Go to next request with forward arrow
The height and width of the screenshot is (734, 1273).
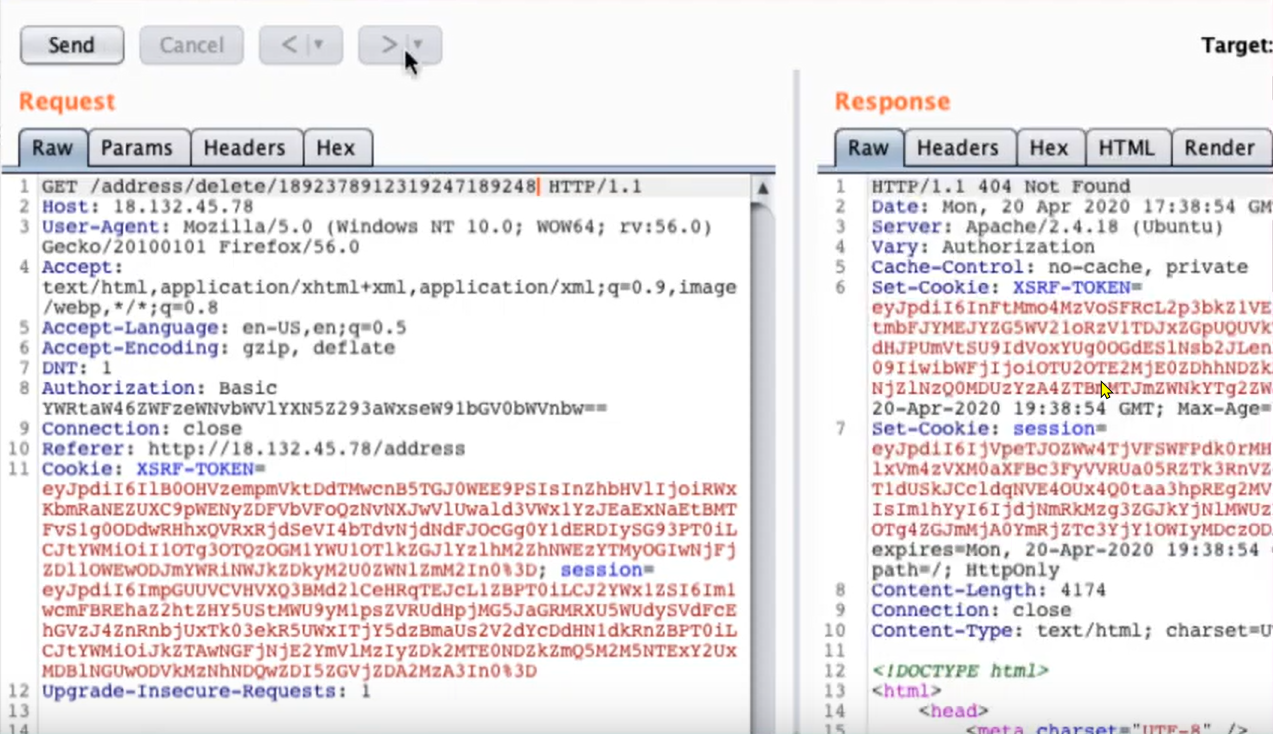[x=388, y=45]
